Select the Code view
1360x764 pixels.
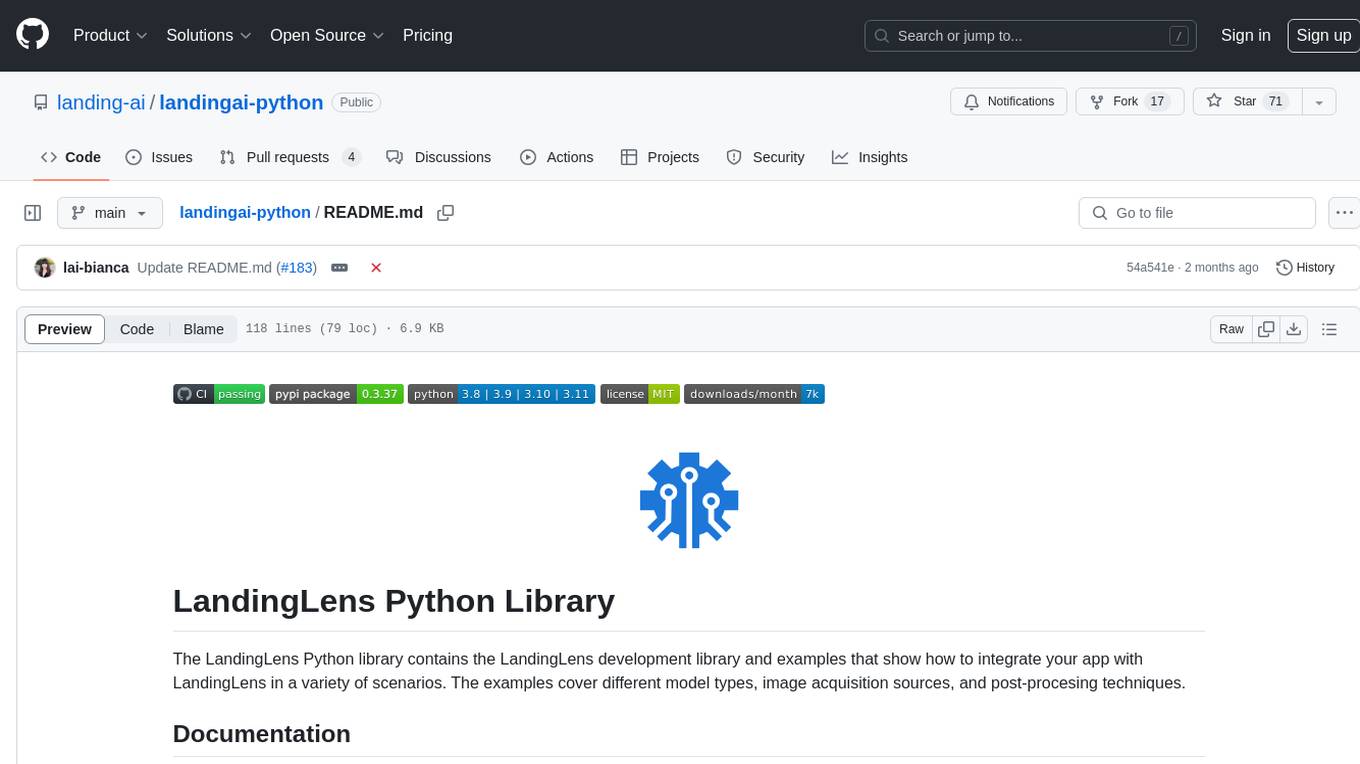pyautogui.click(x=137, y=329)
